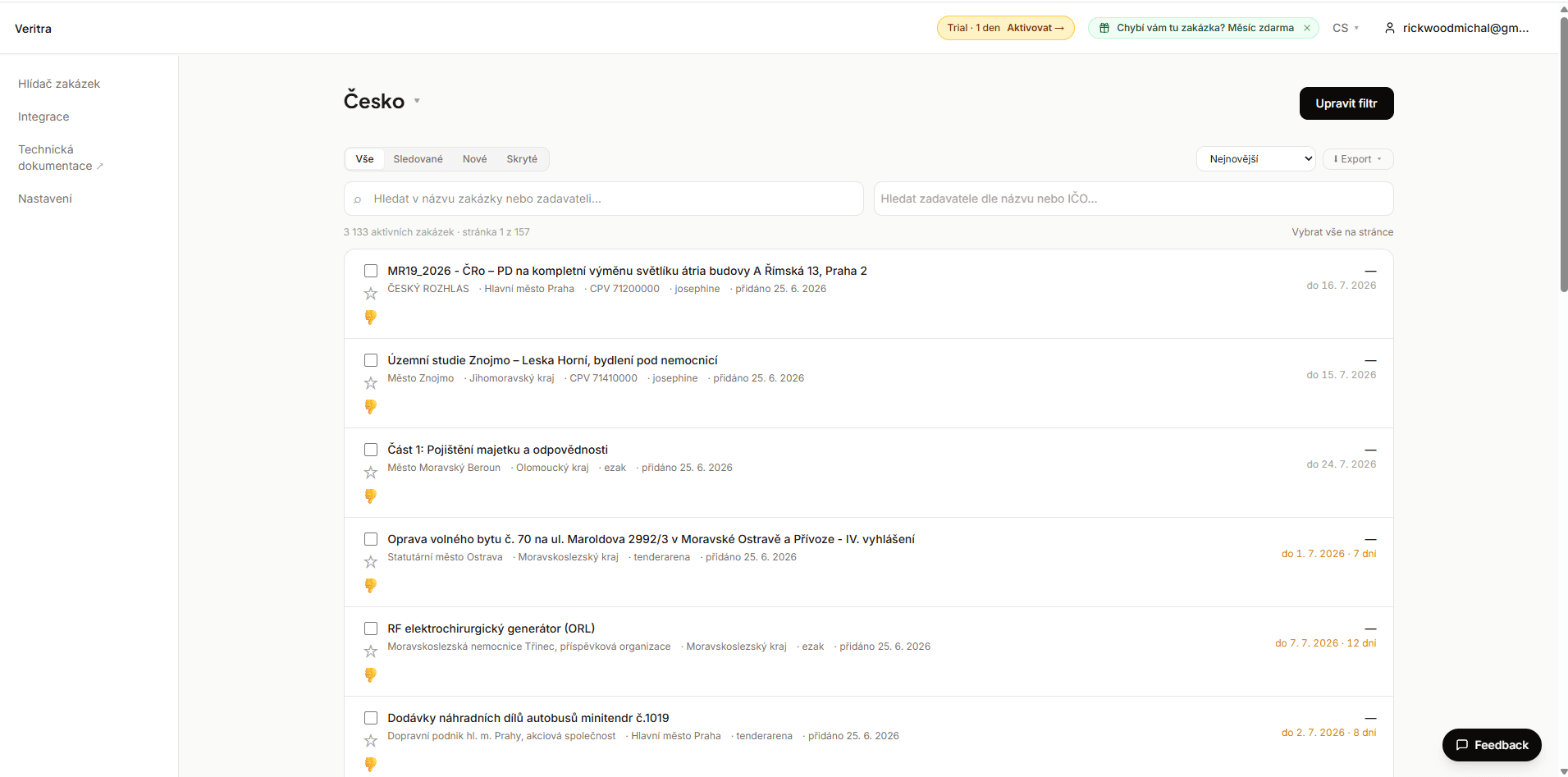The height and width of the screenshot is (777, 1568).
Task: Click the gift icon in promo banner
Action: (1104, 28)
